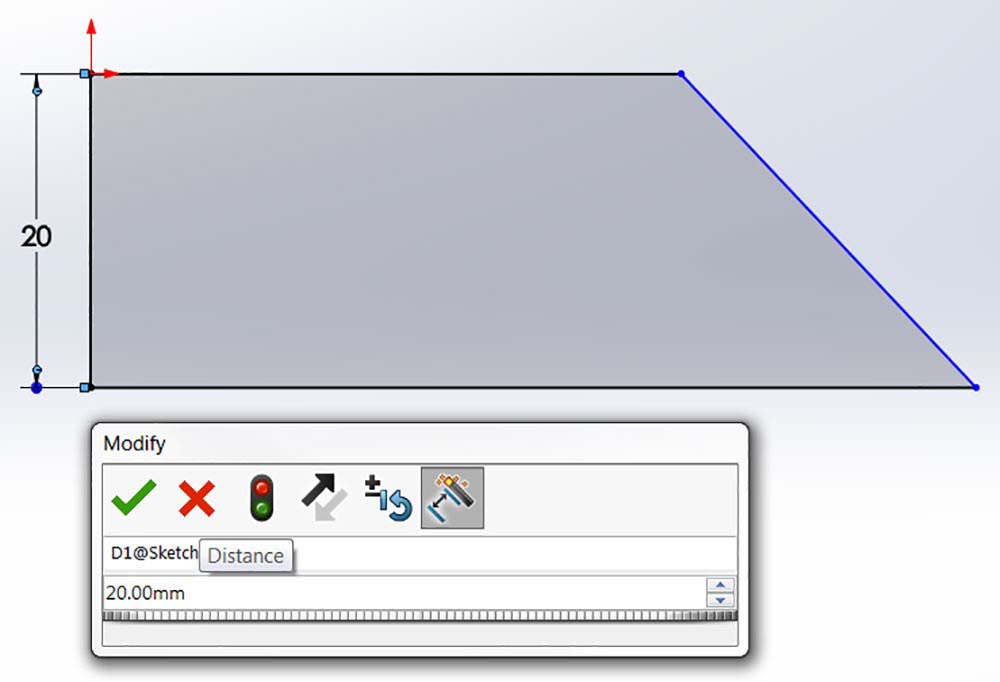Click the blue endpoint at bottom right corner
1000x682 pixels.
[976, 387]
